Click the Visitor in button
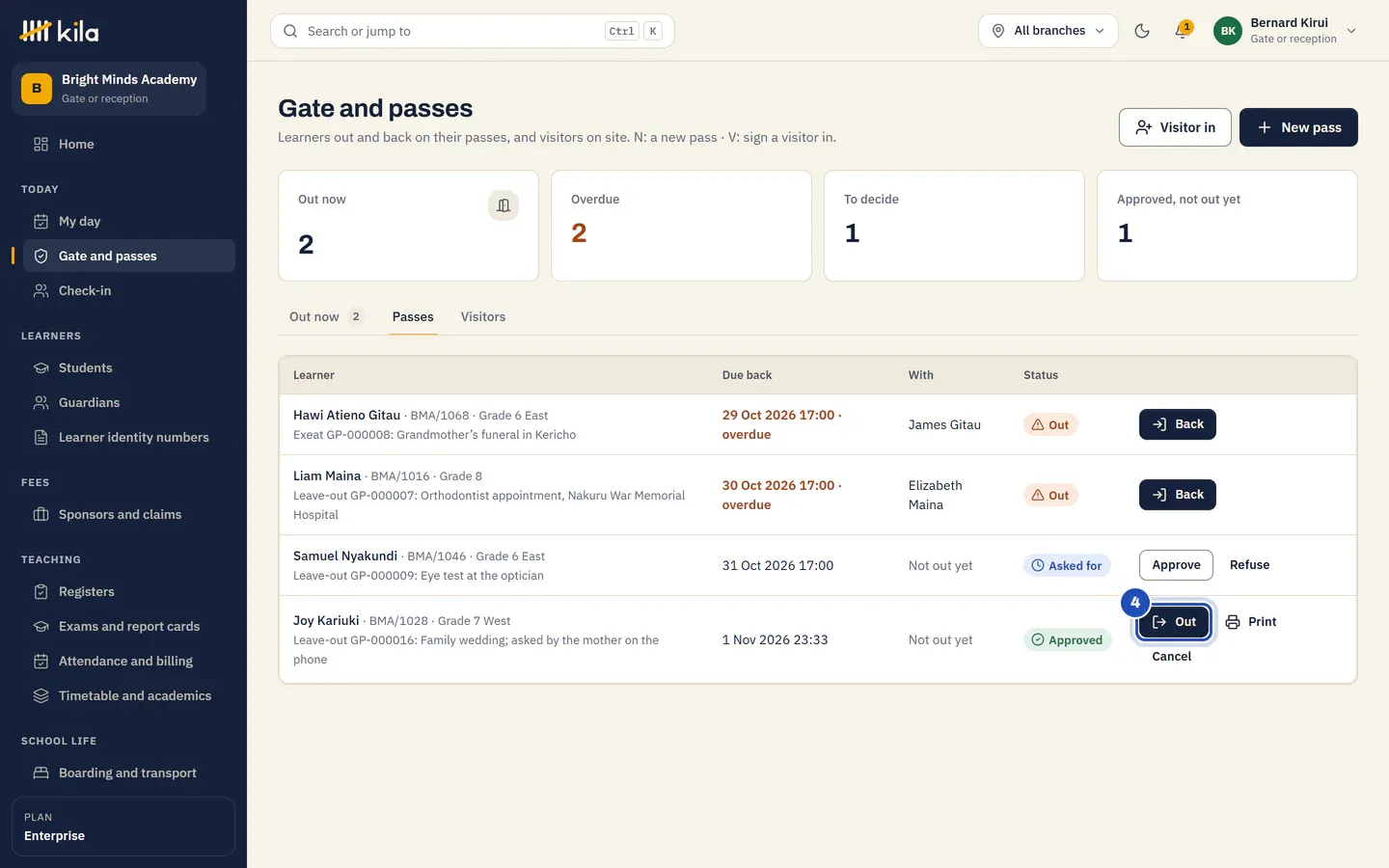This screenshot has height=868, width=1389. 1175,127
